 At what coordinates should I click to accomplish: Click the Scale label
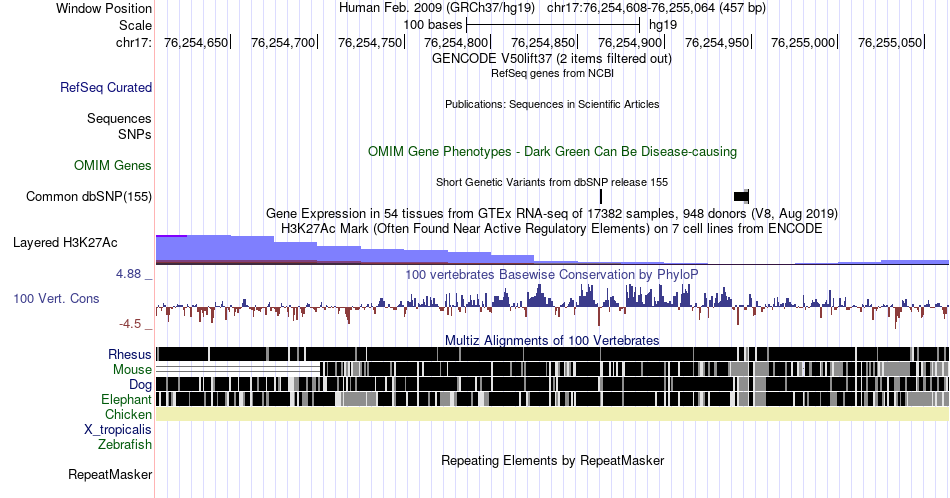click(x=135, y=25)
